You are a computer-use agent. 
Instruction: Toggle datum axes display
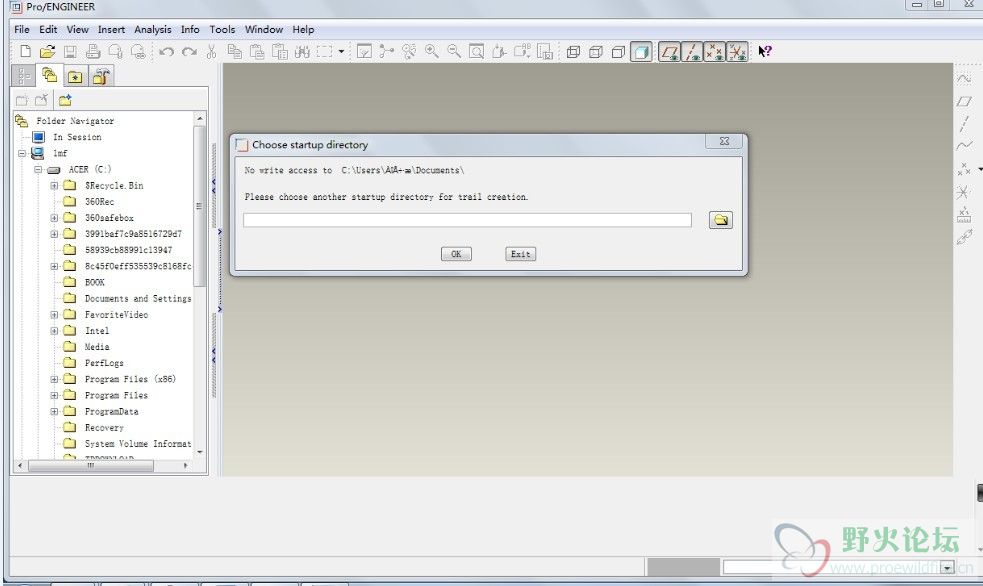tap(692, 52)
